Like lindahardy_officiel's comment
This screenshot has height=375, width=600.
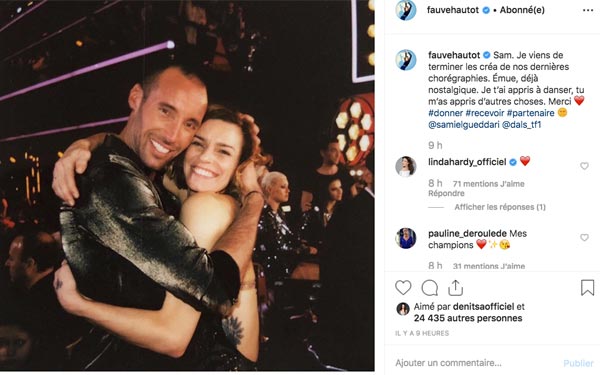pos(584,166)
